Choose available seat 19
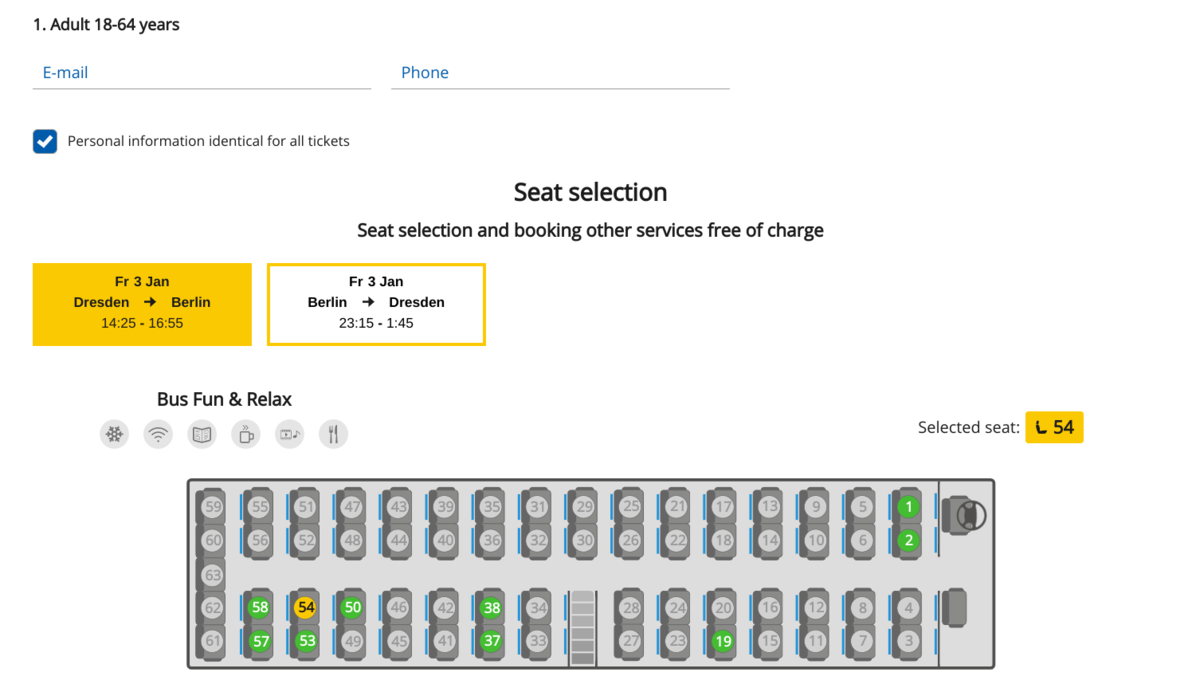 point(723,641)
